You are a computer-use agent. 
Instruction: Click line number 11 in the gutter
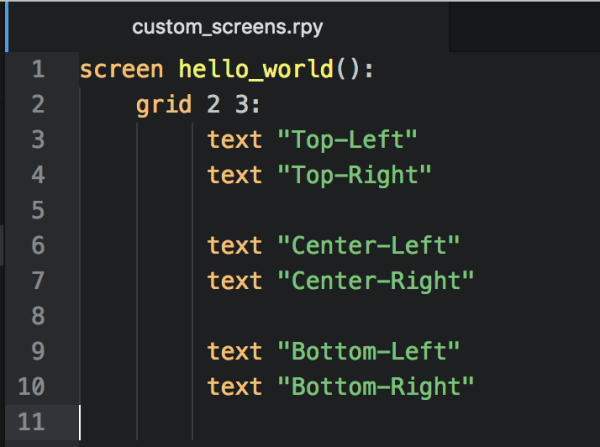click(32, 421)
